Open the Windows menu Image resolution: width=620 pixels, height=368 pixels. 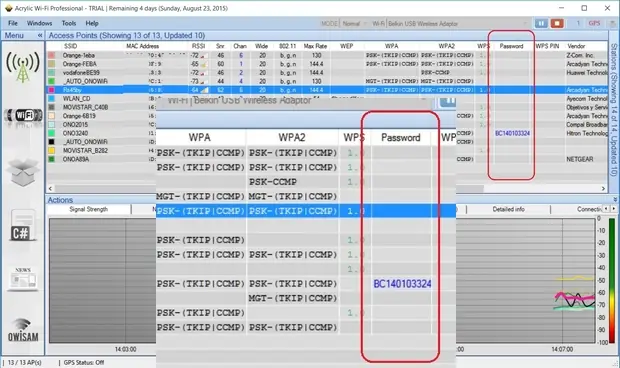tap(39, 23)
